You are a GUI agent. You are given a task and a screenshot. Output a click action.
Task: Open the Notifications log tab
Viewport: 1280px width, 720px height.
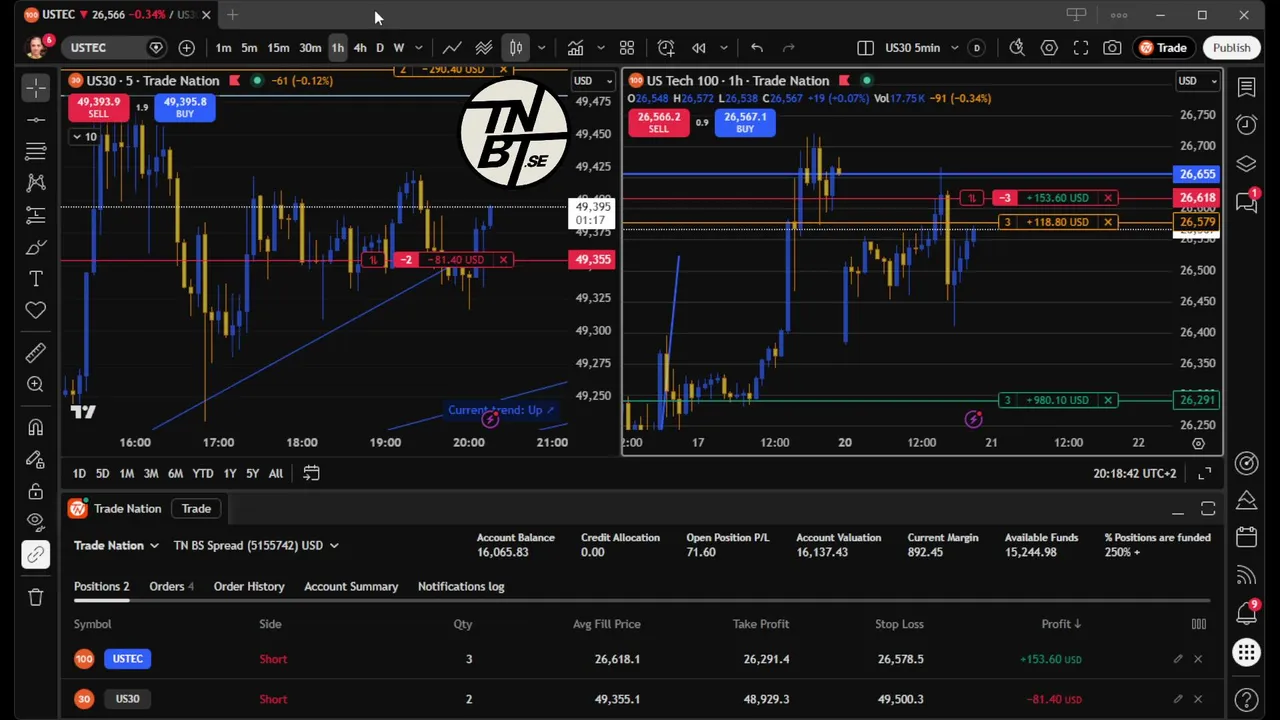(461, 587)
